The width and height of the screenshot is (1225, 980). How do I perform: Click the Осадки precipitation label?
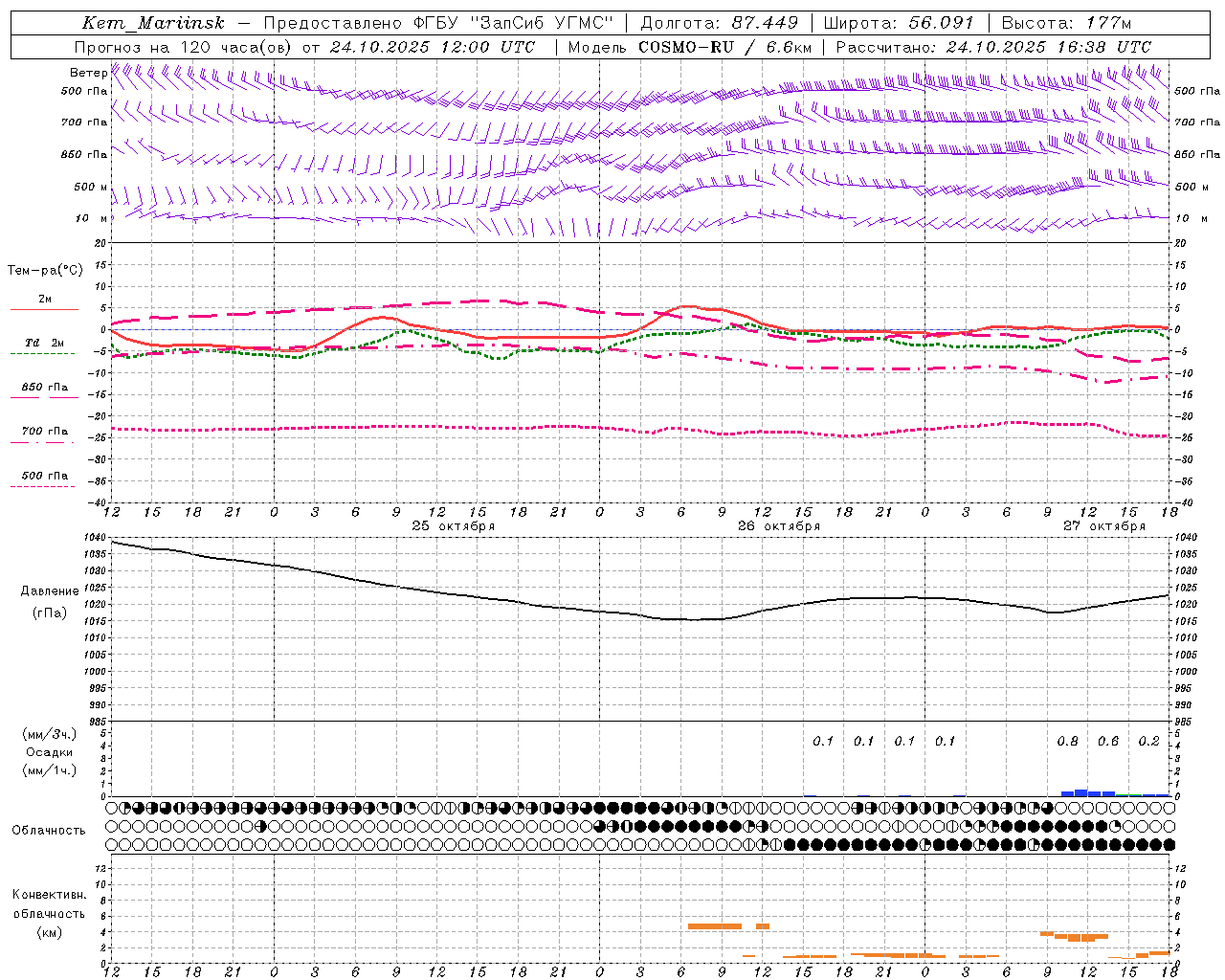pyautogui.click(x=49, y=752)
